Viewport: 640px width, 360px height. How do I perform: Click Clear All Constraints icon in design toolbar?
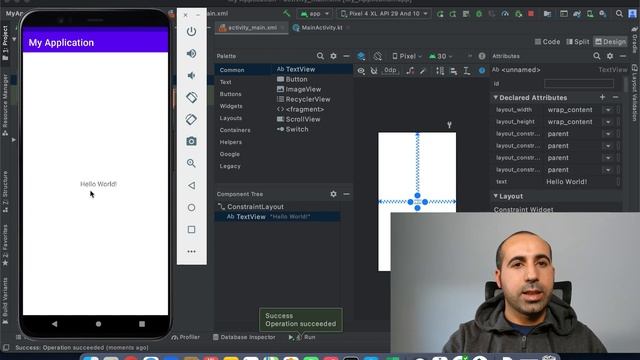(x=410, y=71)
